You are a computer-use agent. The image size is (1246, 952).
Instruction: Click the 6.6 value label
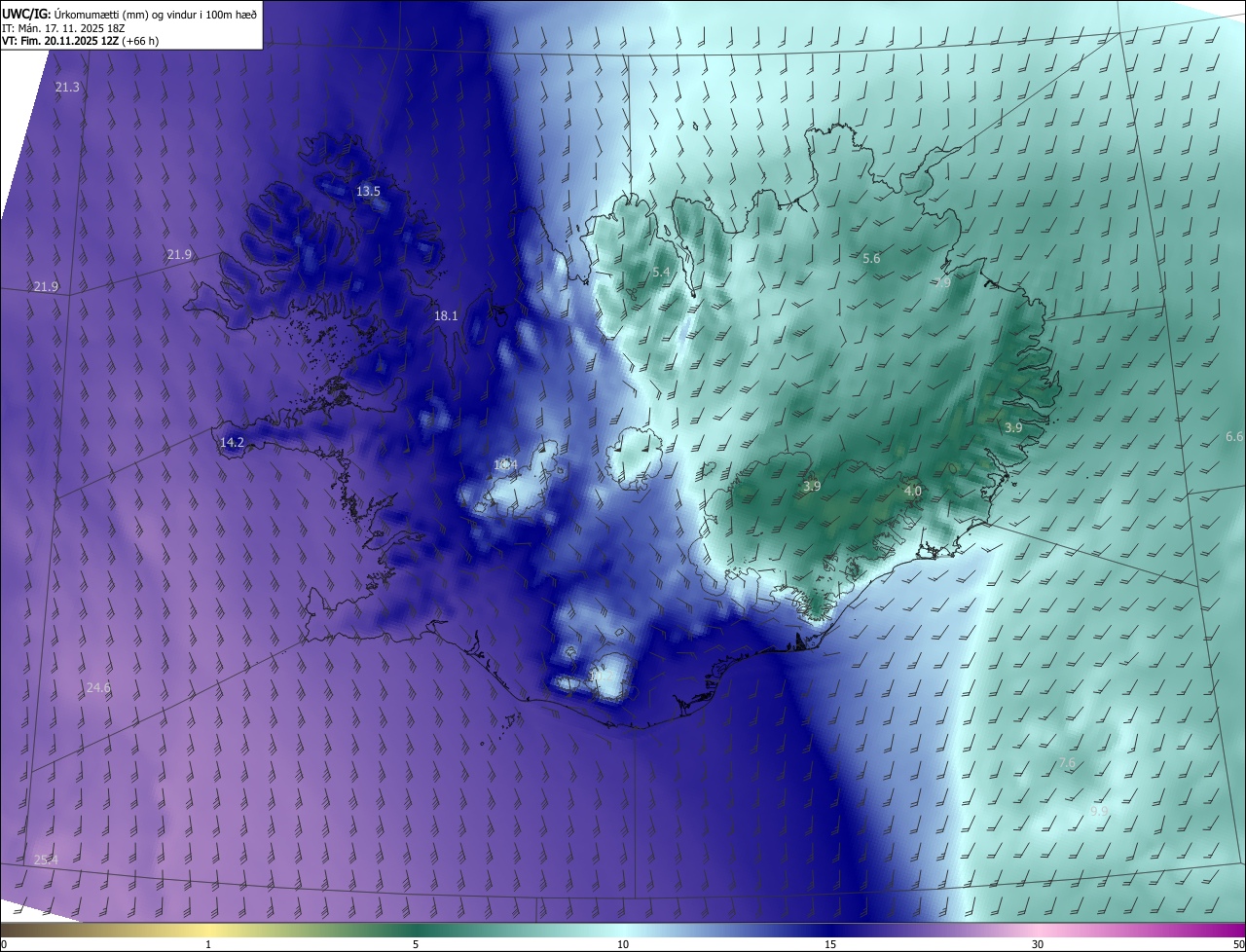[x=1234, y=437]
